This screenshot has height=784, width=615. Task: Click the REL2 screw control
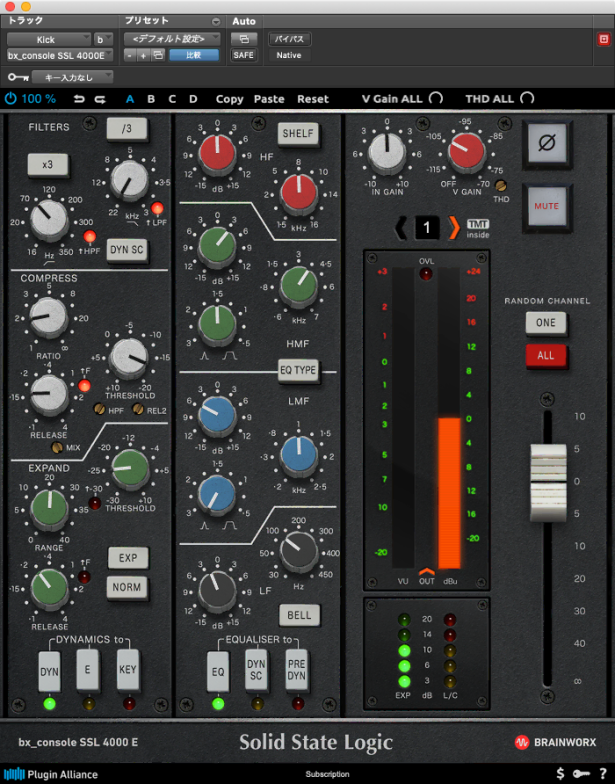click(138, 410)
